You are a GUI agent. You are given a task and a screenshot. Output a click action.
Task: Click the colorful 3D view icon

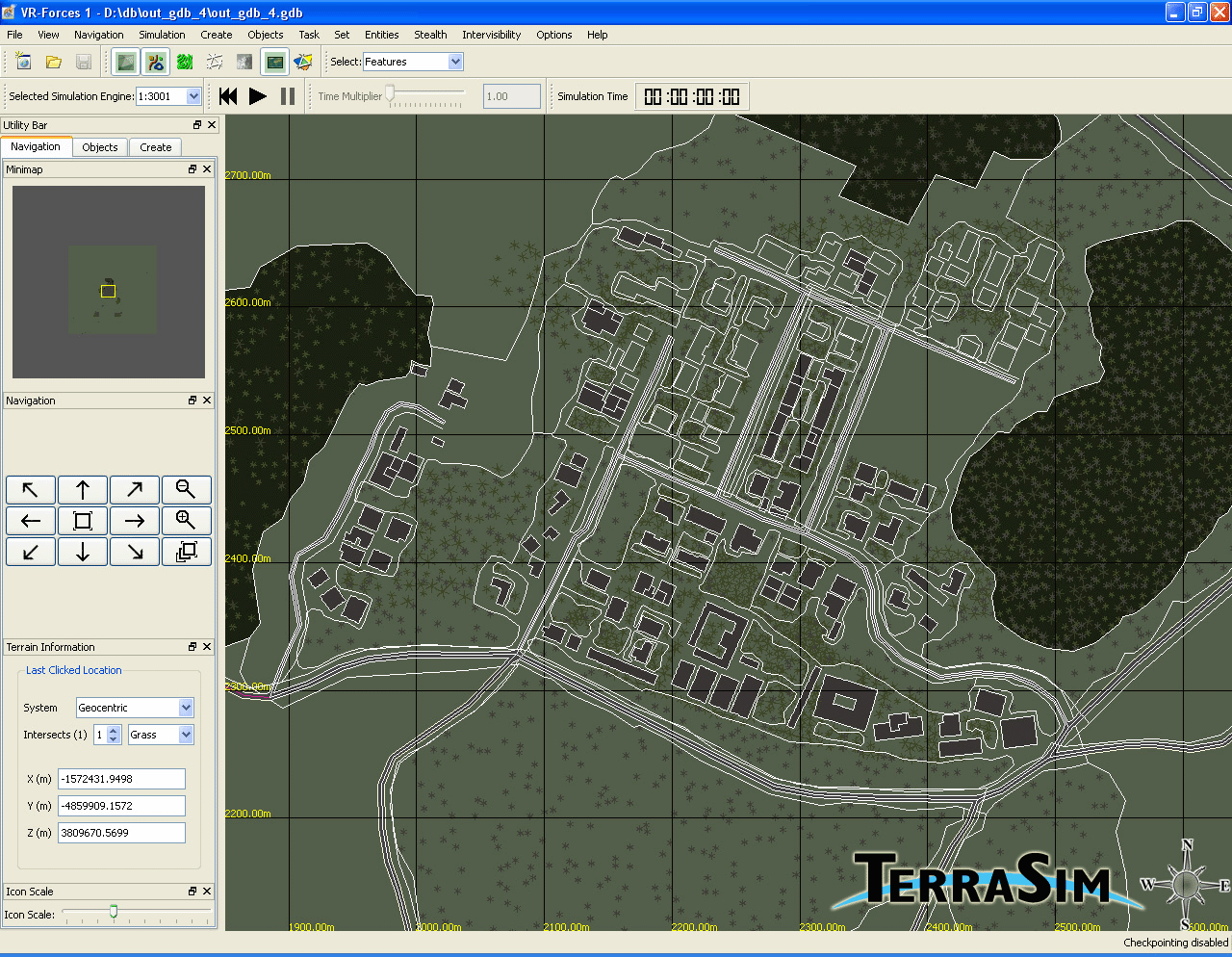pyautogui.click(x=303, y=62)
